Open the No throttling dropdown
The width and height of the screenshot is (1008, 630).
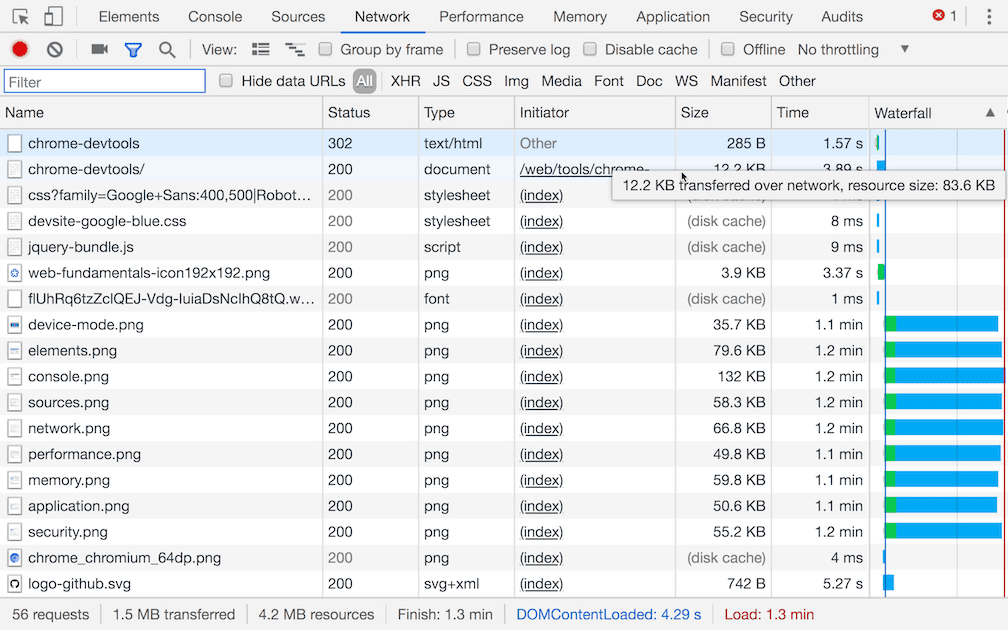click(838, 48)
